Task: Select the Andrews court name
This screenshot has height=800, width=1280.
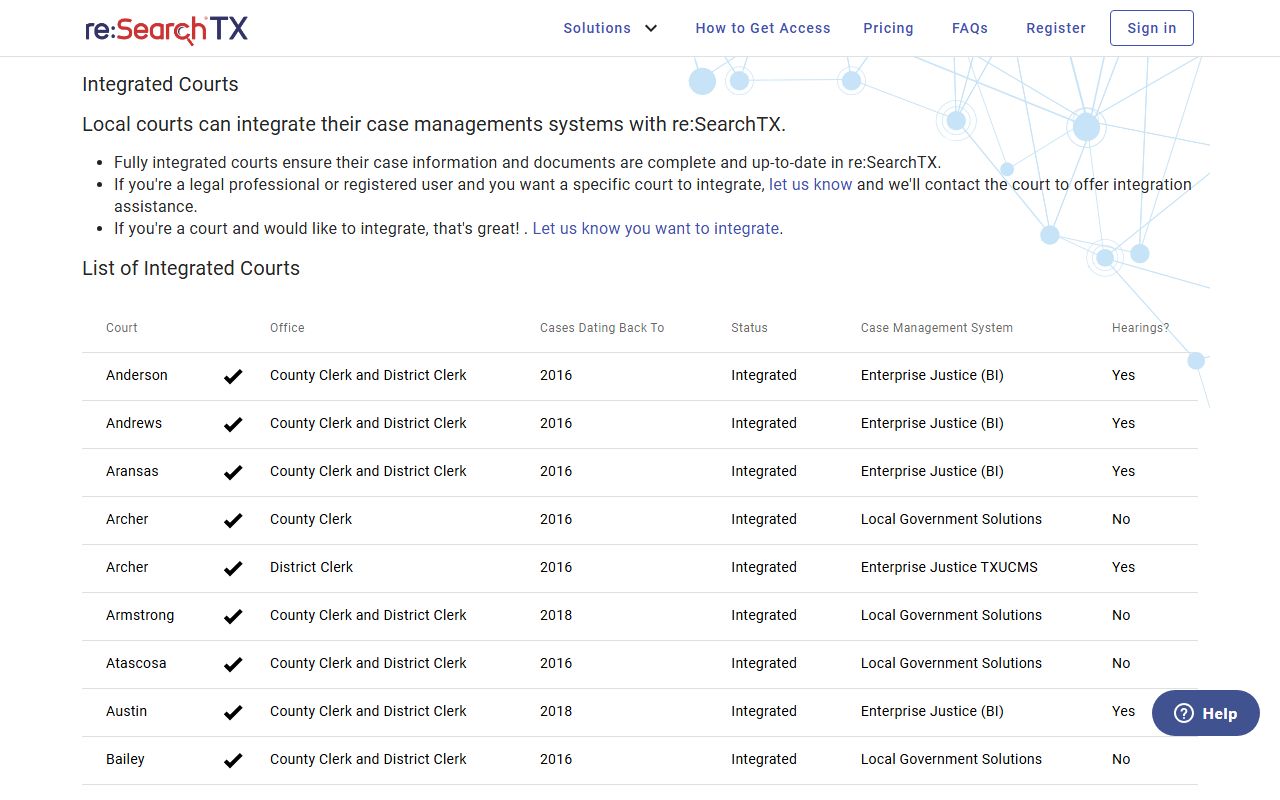Action: coord(134,423)
